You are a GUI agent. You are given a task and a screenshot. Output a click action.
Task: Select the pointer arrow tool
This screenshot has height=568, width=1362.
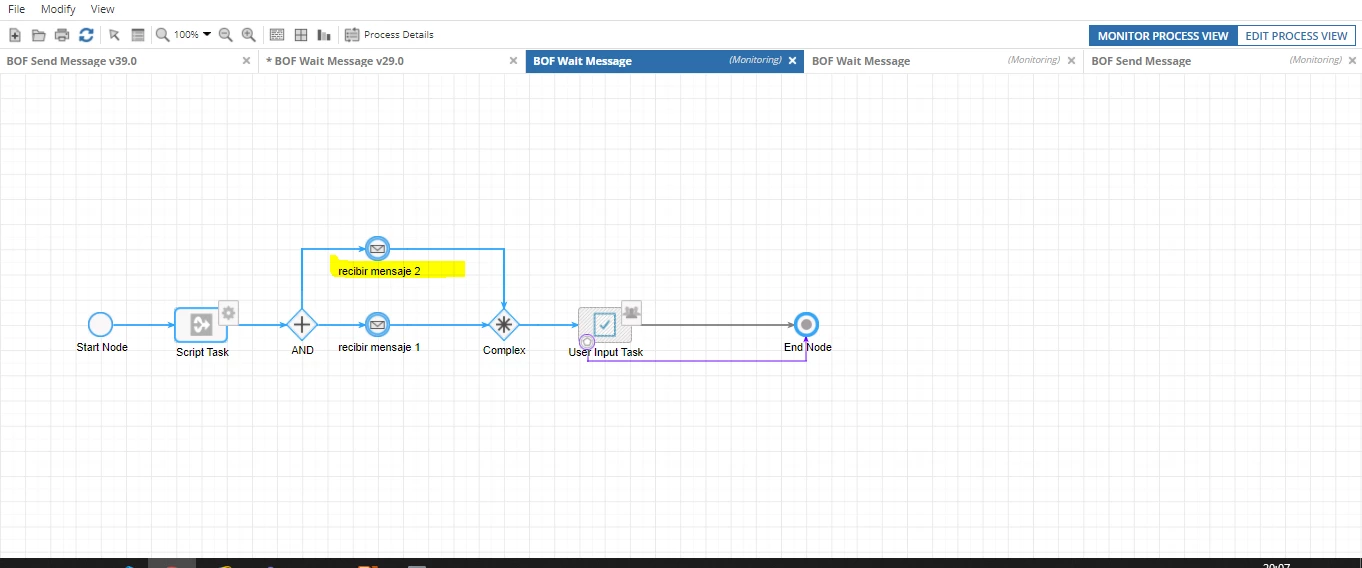(x=114, y=35)
